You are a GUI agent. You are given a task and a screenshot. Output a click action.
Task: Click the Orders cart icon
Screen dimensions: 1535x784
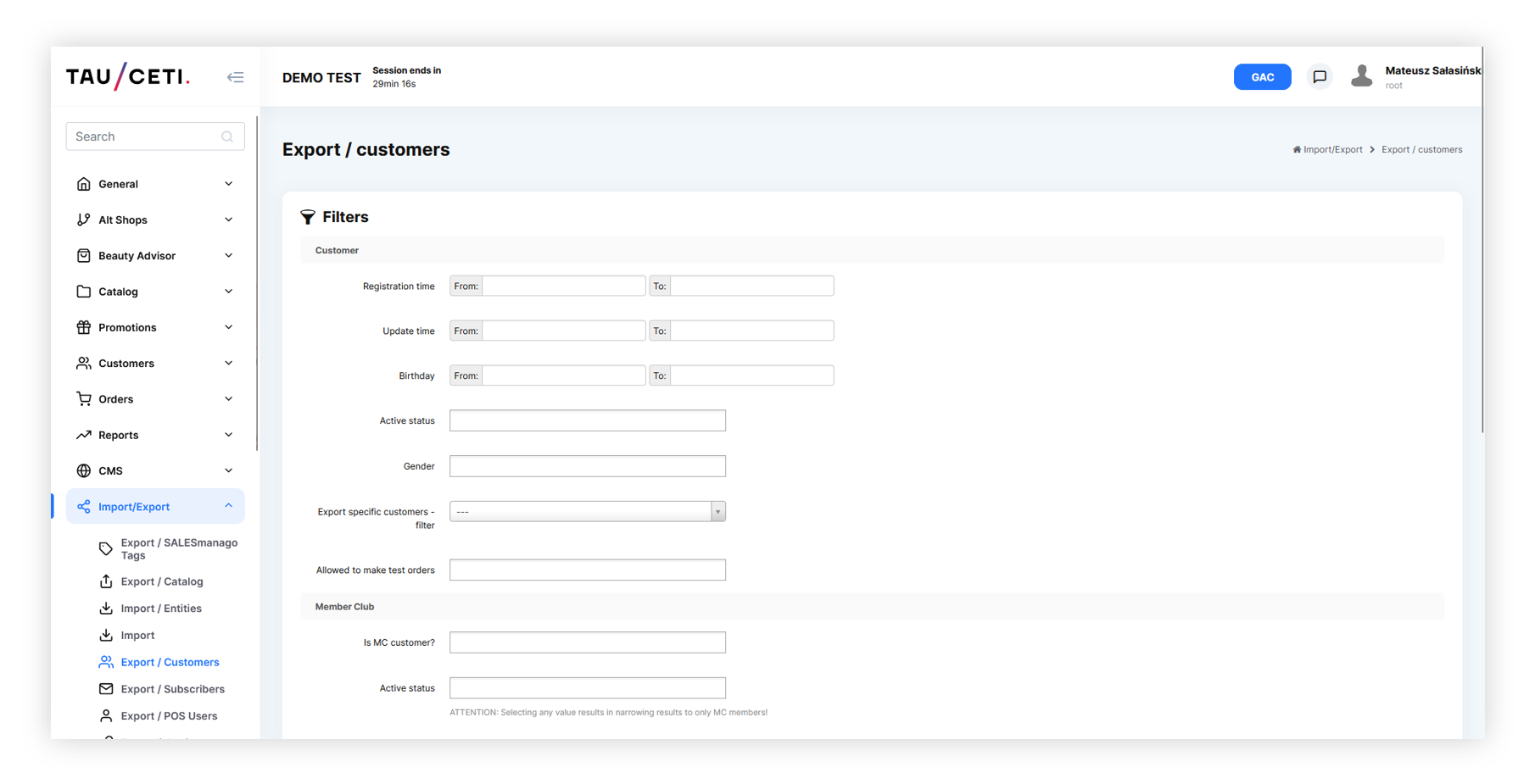tap(83, 399)
